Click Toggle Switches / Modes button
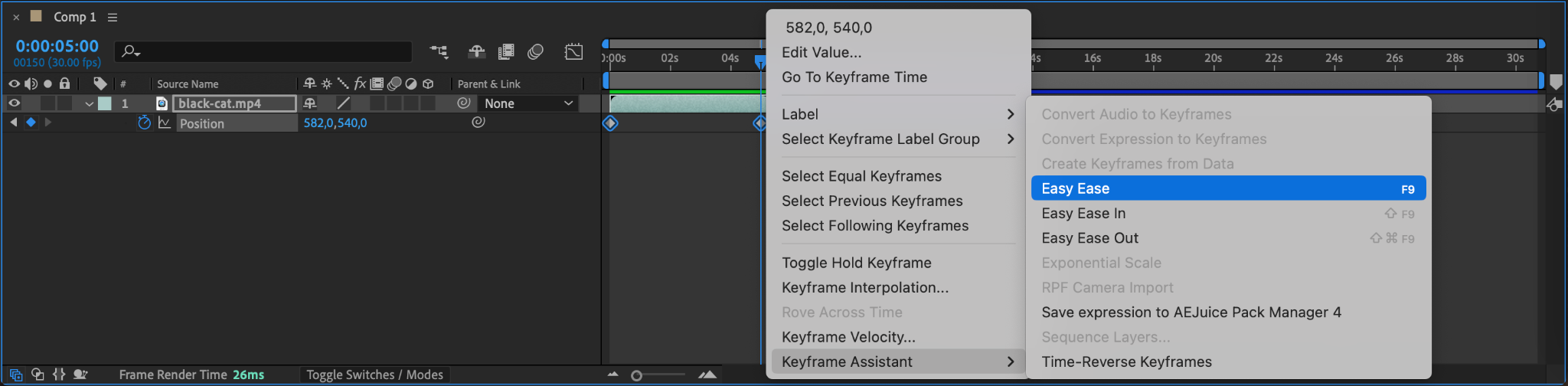 pyautogui.click(x=374, y=375)
